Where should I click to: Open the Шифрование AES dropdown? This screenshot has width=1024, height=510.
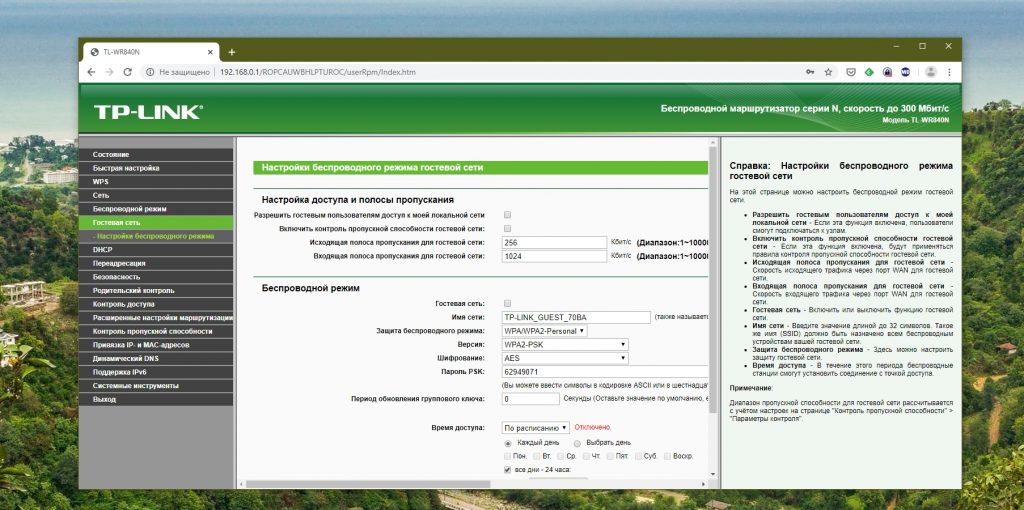pyautogui.click(x=565, y=357)
